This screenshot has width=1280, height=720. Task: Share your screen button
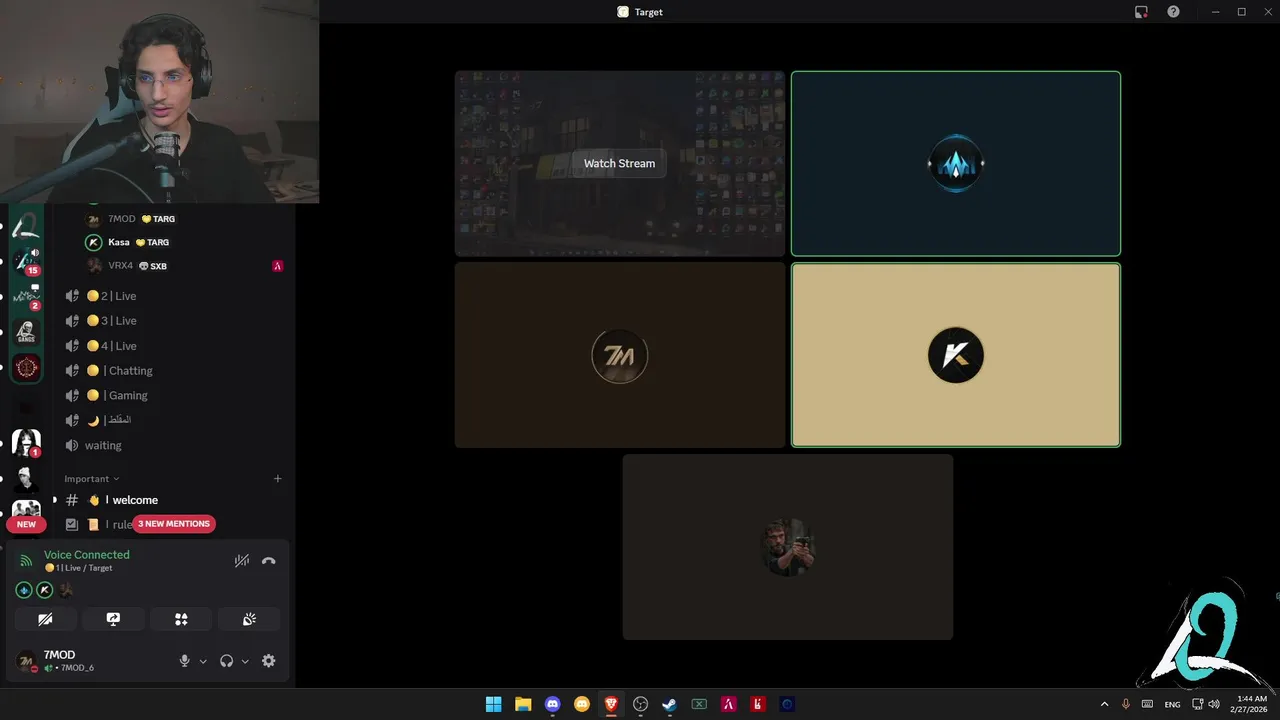tap(113, 619)
